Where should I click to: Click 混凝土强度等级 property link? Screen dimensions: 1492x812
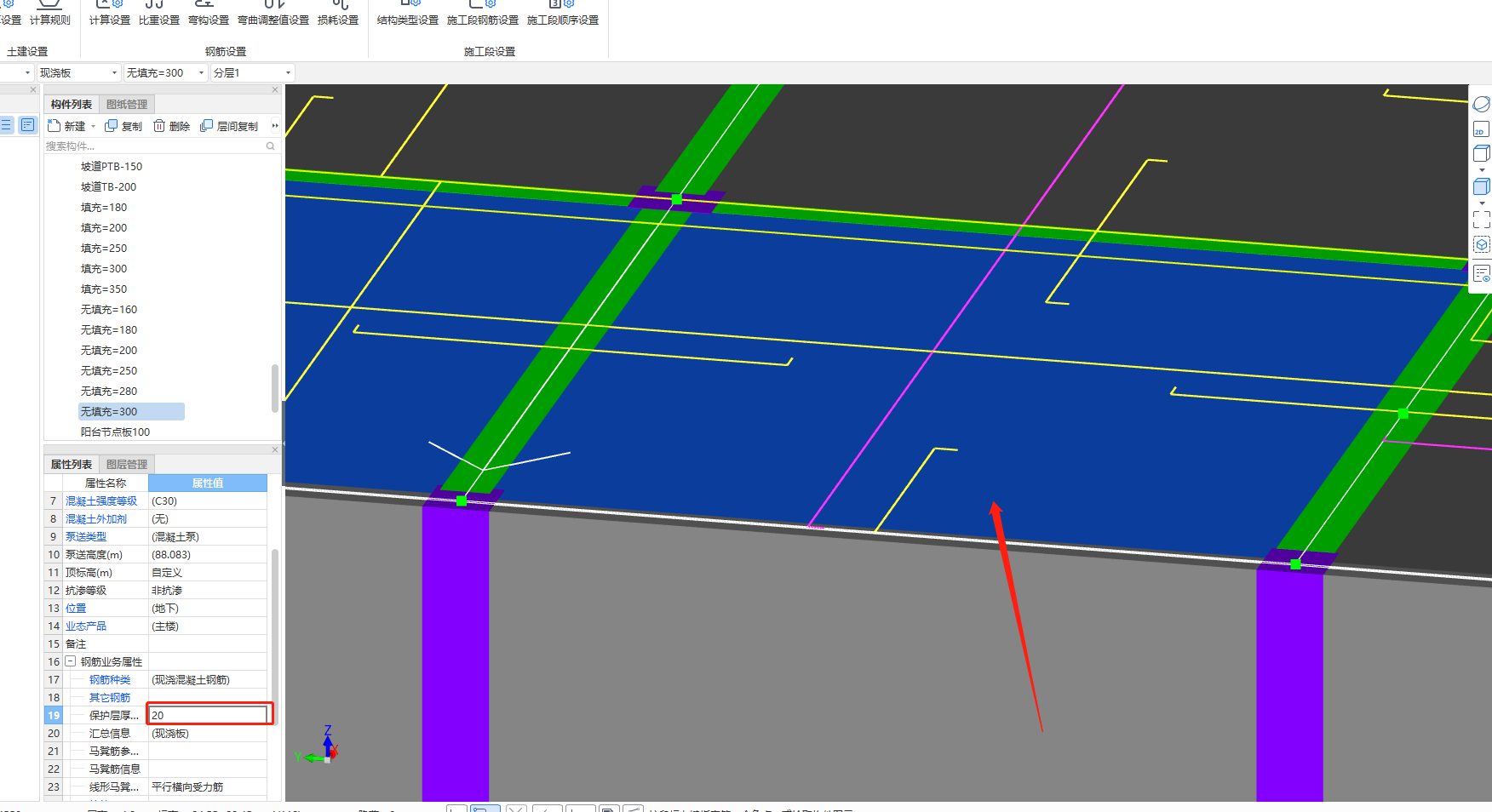pos(101,501)
